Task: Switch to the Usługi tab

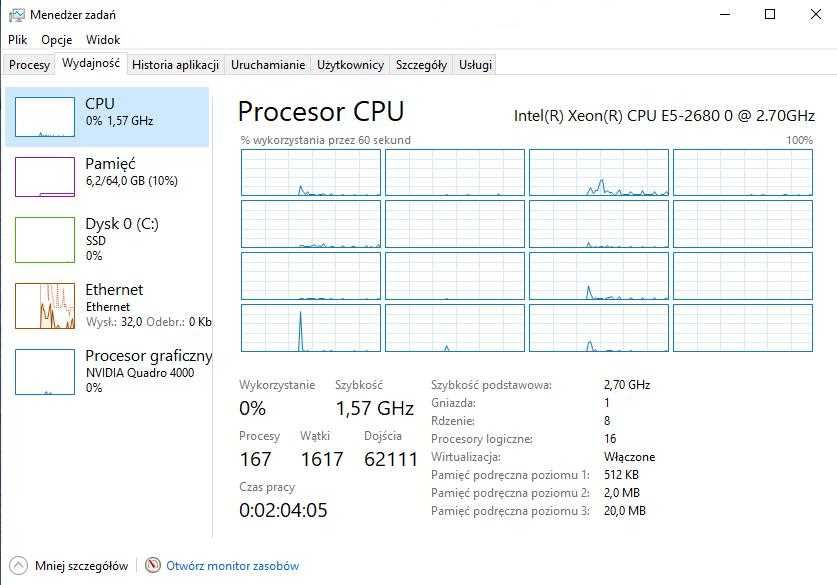Action: (x=475, y=65)
